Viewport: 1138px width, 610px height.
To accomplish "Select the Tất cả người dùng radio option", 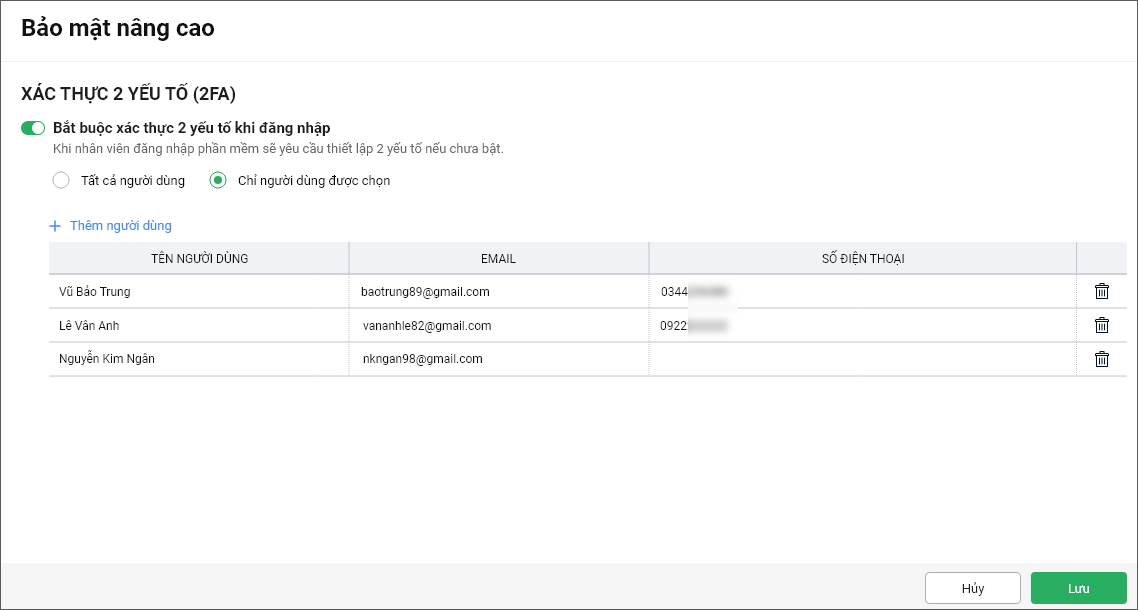I will (61, 181).
